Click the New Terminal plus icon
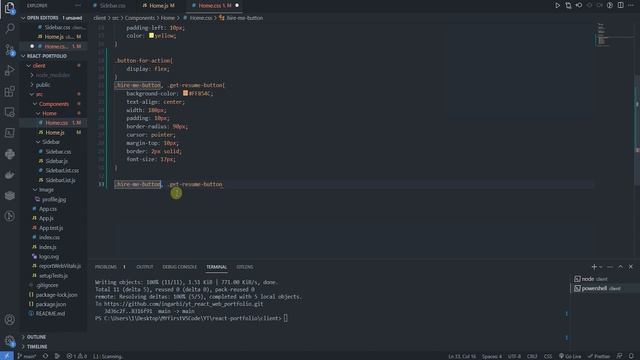The image size is (640, 360). click(x=594, y=267)
